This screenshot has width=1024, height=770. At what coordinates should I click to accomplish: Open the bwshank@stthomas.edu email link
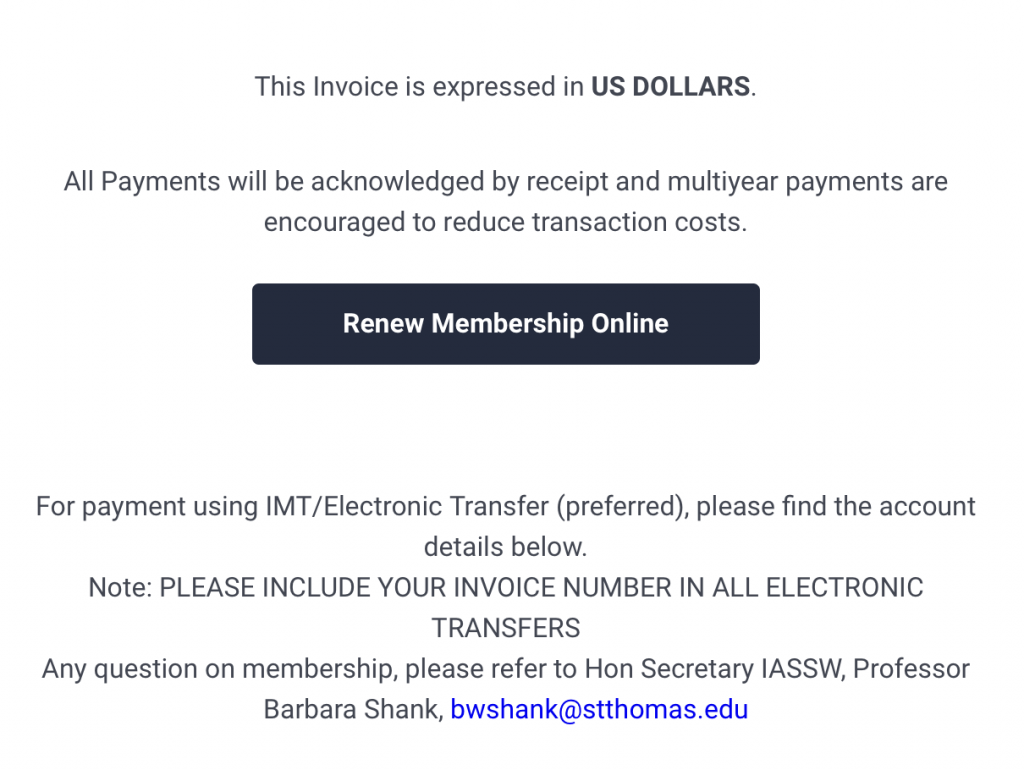[599, 709]
